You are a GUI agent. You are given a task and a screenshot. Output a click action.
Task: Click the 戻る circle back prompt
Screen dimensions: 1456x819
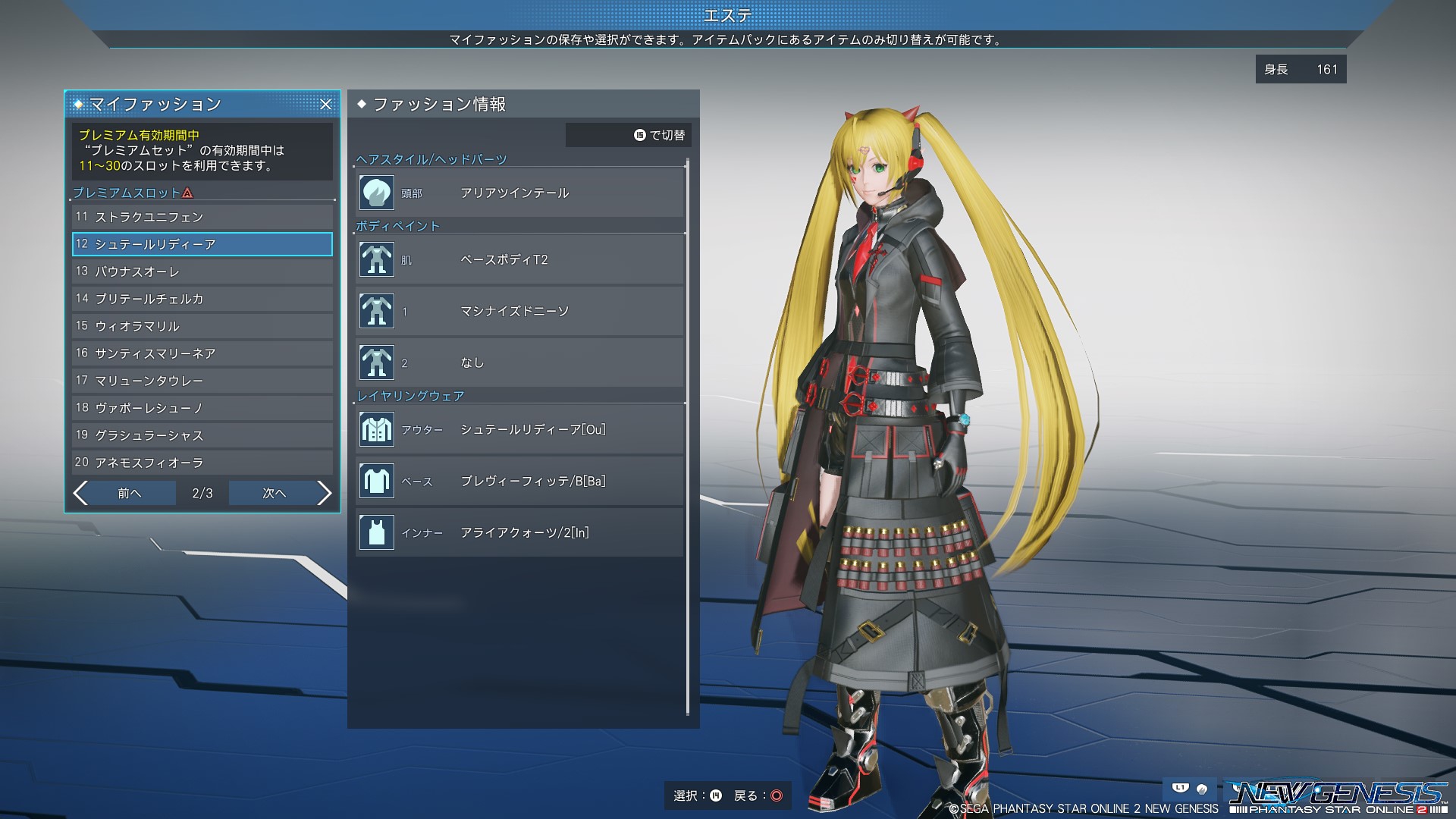pos(758,795)
